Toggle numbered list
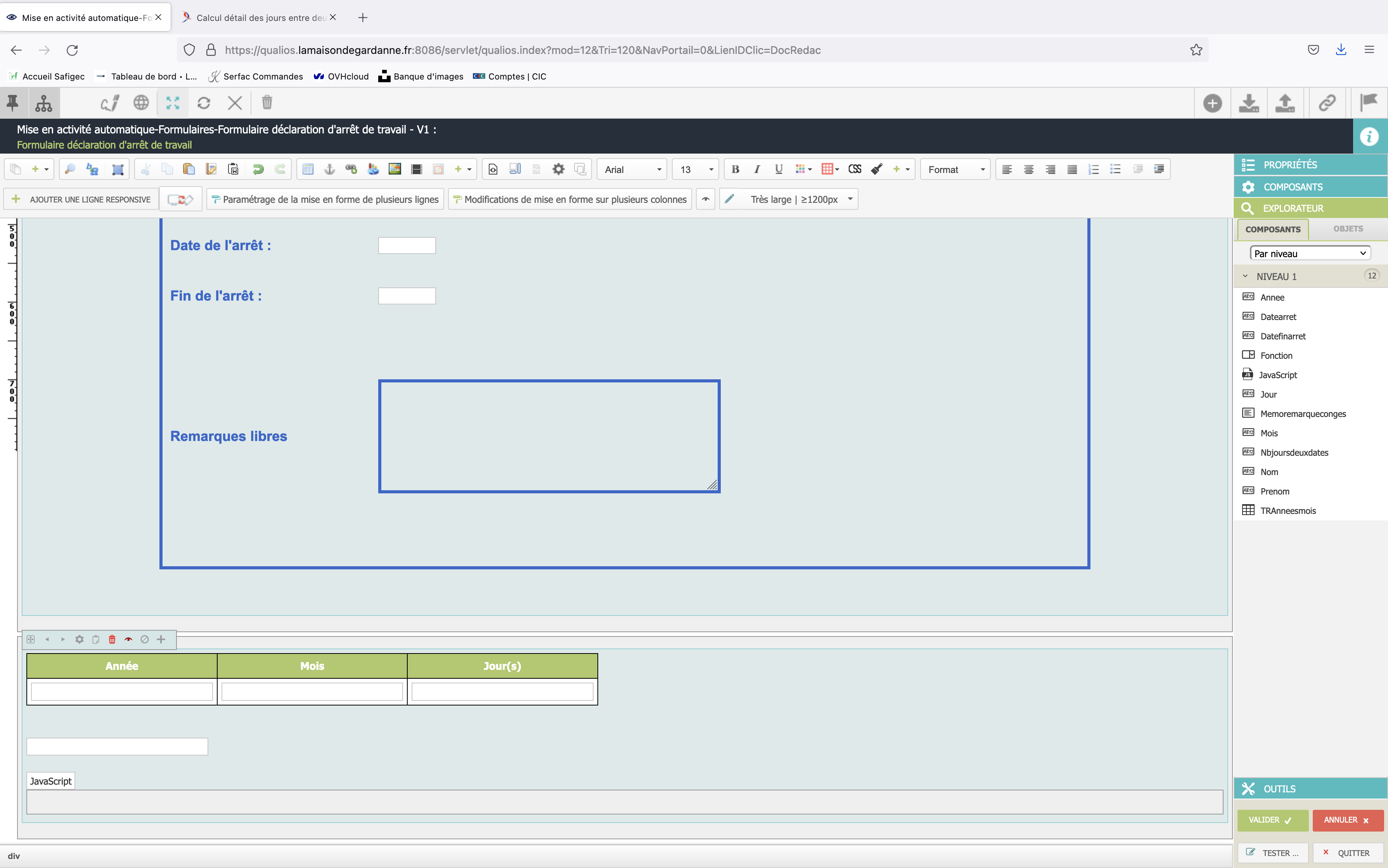 pyautogui.click(x=1094, y=169)
